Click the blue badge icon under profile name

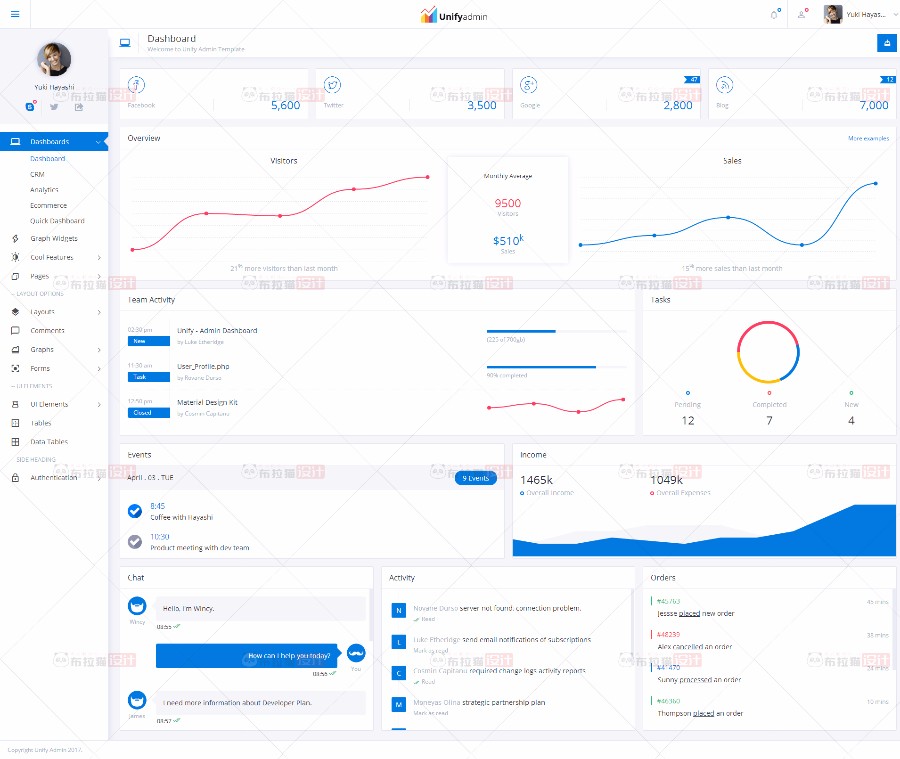[30, 107]
